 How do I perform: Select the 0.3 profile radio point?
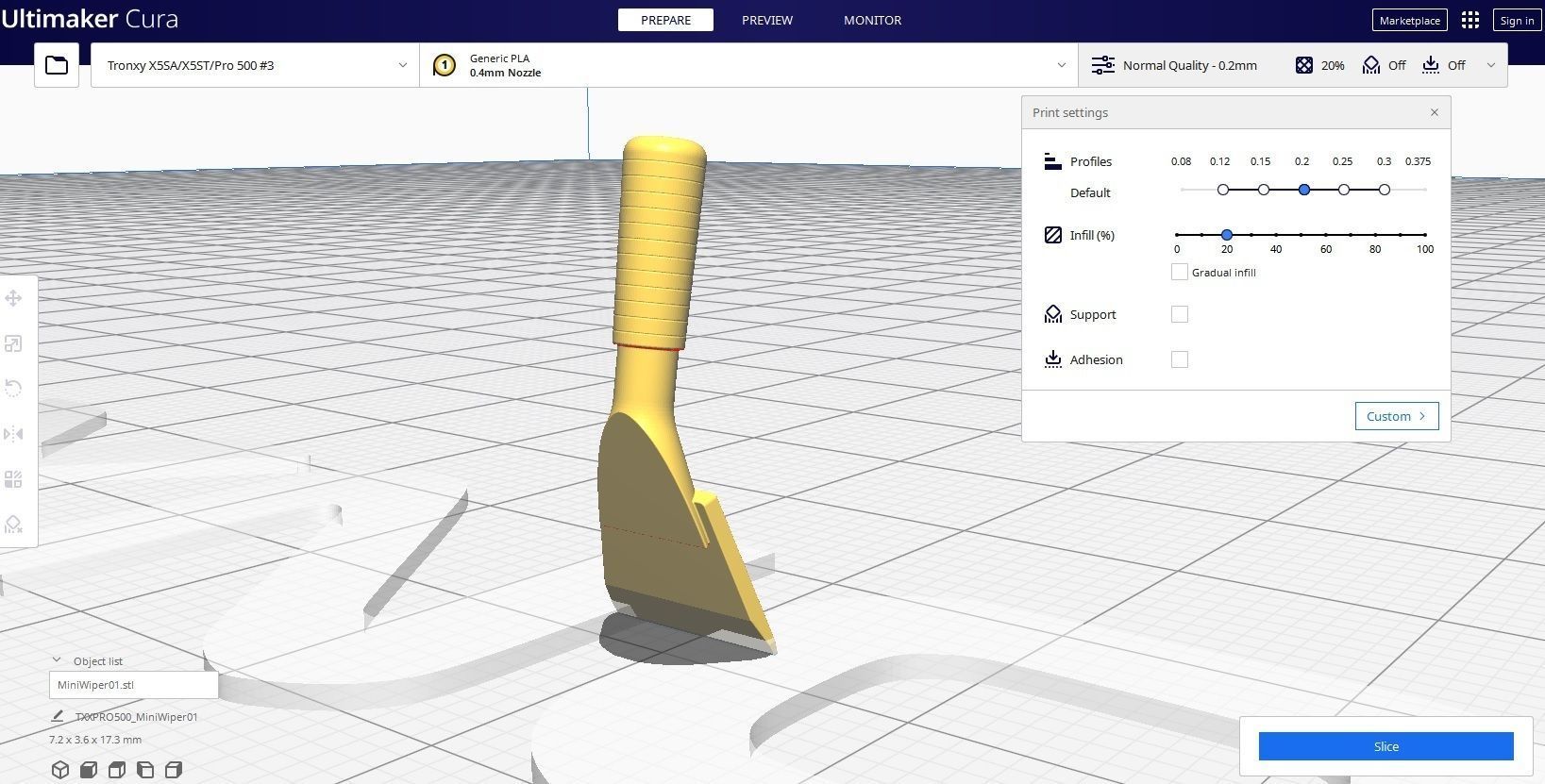(x=1385, y=190)
